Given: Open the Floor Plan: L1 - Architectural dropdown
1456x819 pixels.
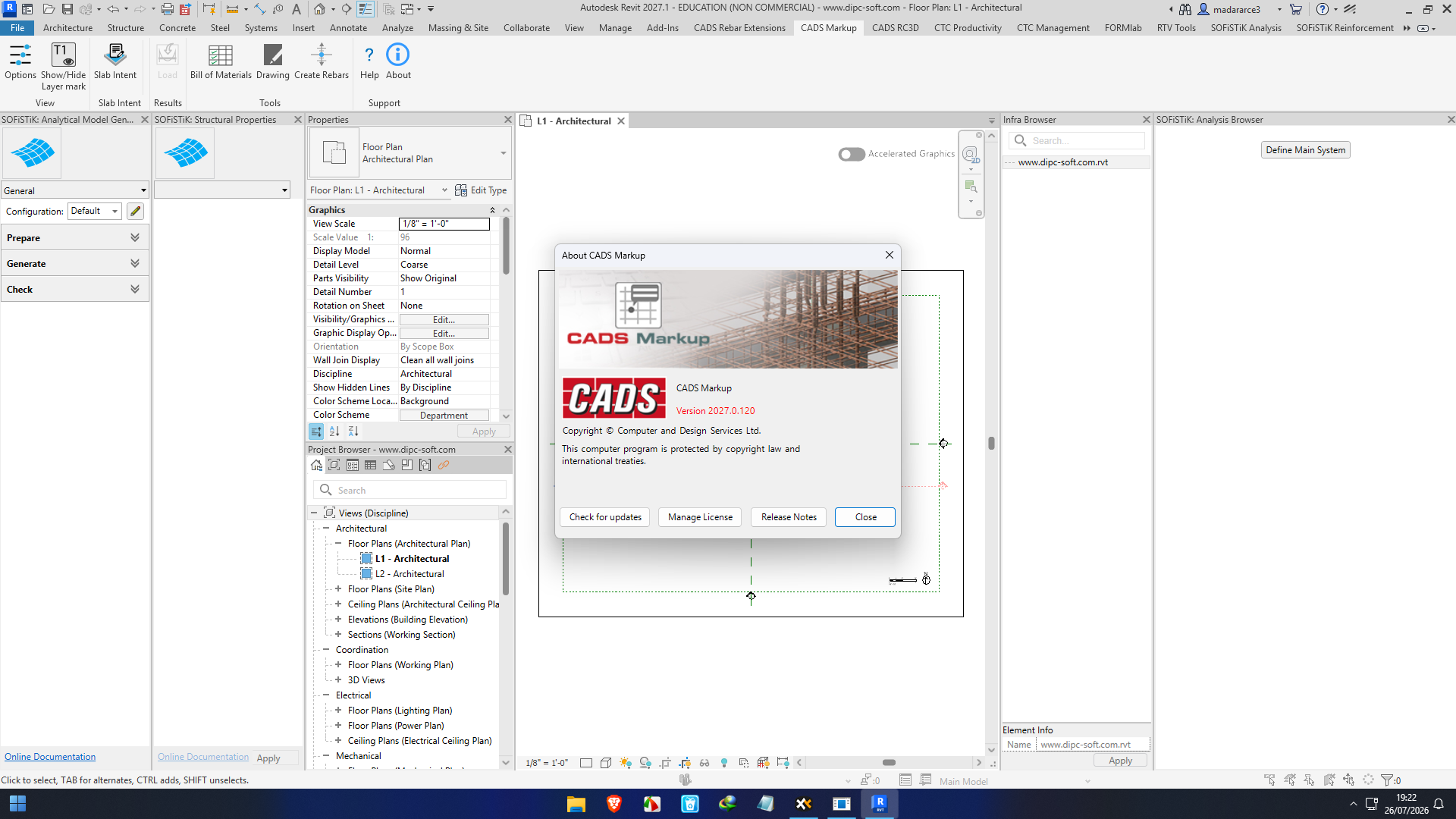Looking at the screenshot, I should 379,190.
